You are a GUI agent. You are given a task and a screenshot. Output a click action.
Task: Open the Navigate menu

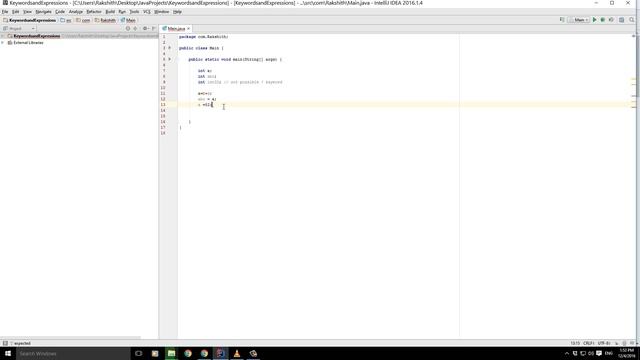click(x=43, y=12)
